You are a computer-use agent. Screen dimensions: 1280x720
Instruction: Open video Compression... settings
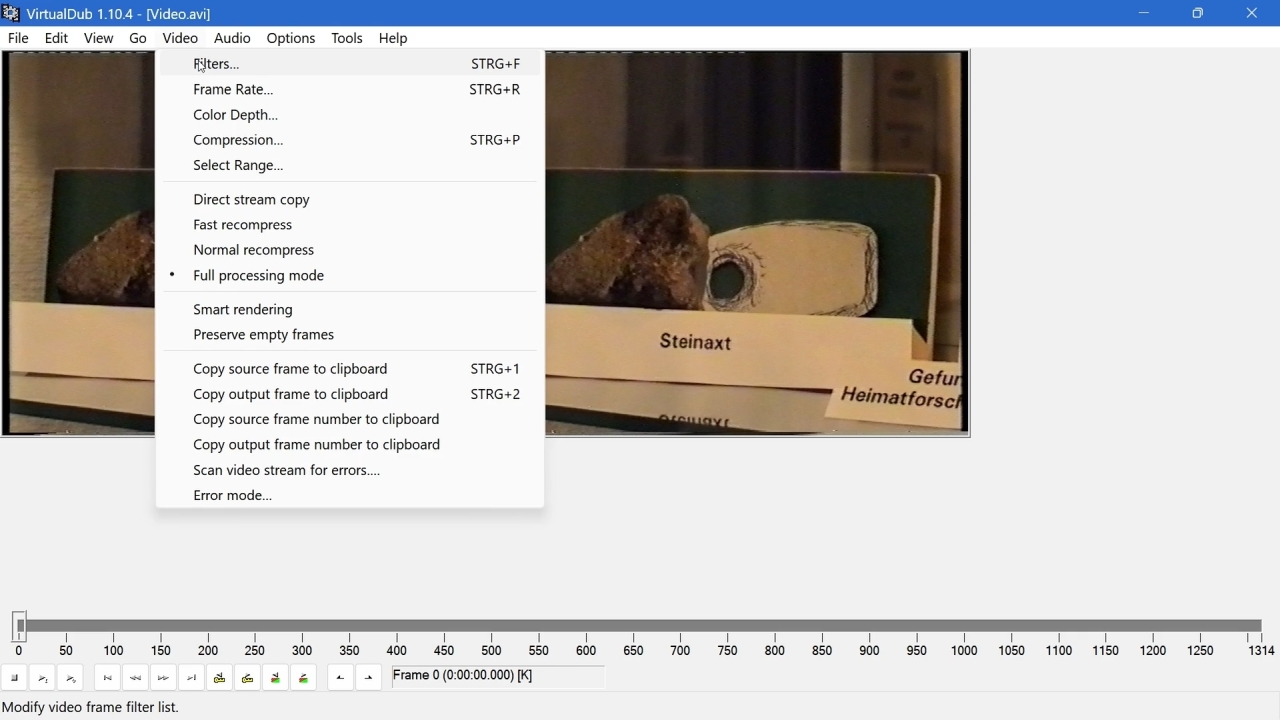(350, 140)
